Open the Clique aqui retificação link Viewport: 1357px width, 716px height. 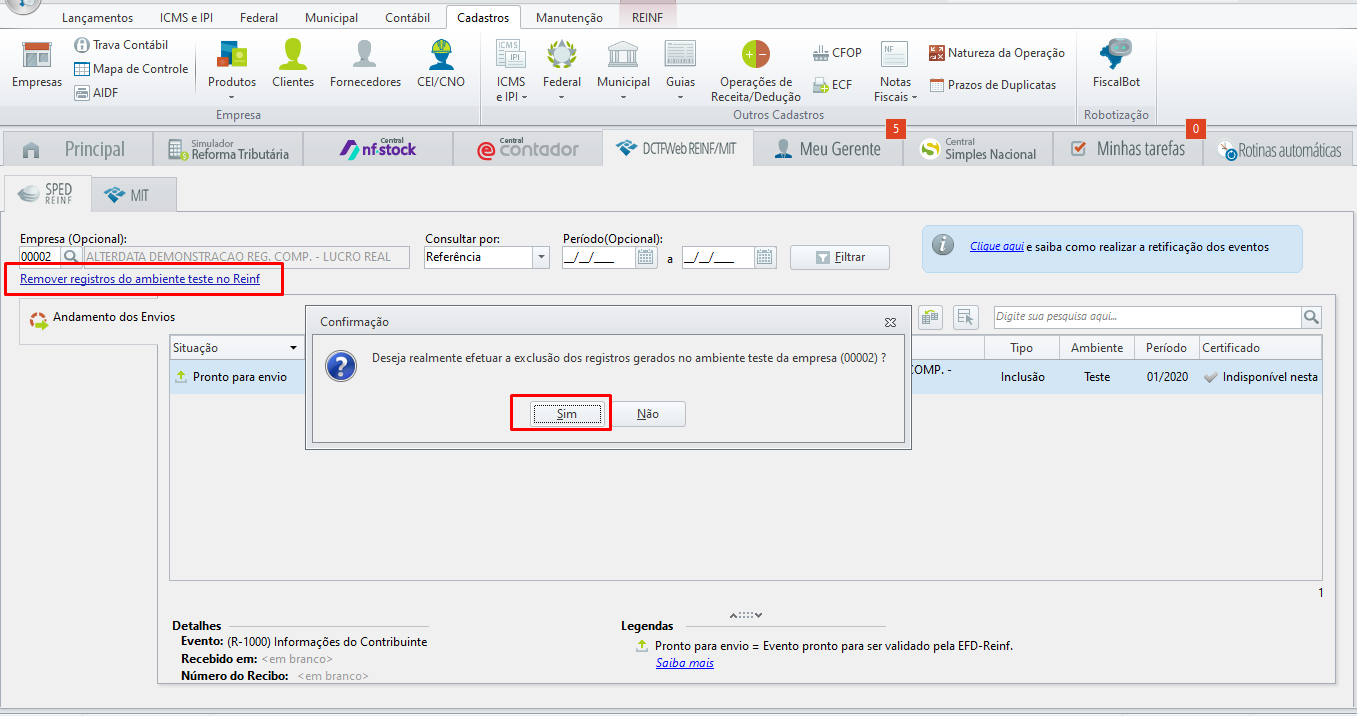[x=997, y=246]
